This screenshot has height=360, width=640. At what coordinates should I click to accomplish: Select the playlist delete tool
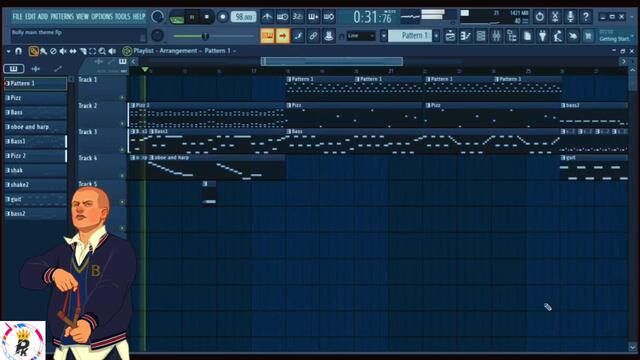[x=53, y=51]
